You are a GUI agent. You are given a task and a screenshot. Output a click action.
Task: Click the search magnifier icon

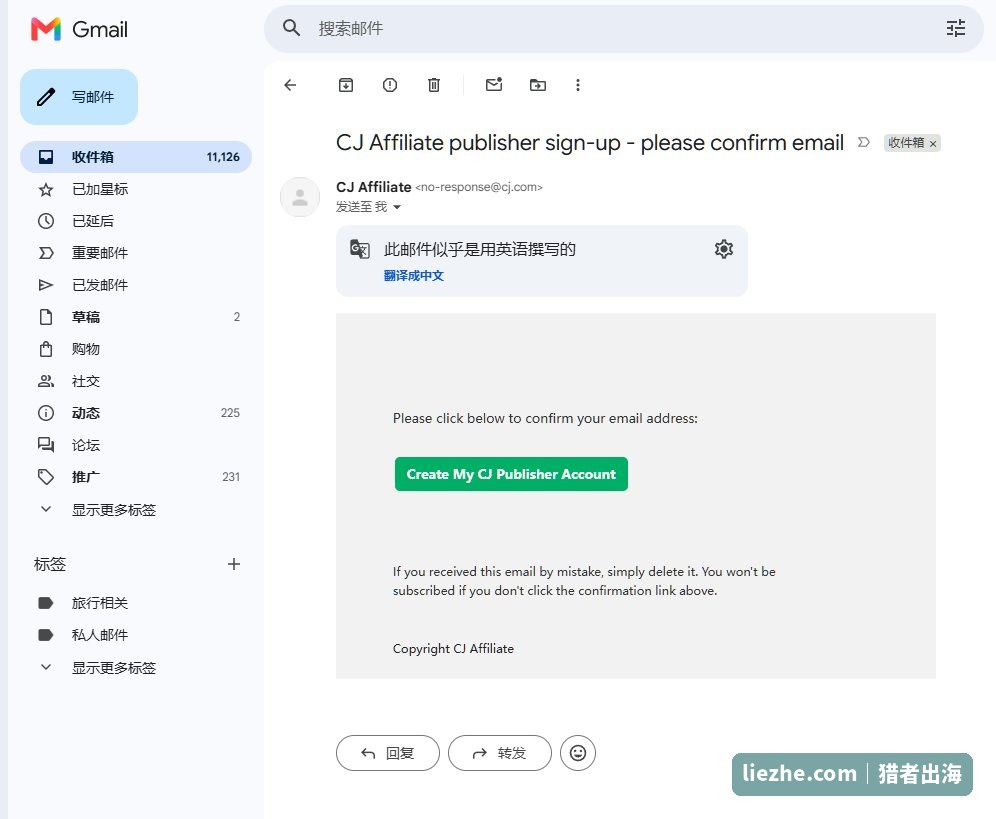pyautogui.click(x=291, y=28)
